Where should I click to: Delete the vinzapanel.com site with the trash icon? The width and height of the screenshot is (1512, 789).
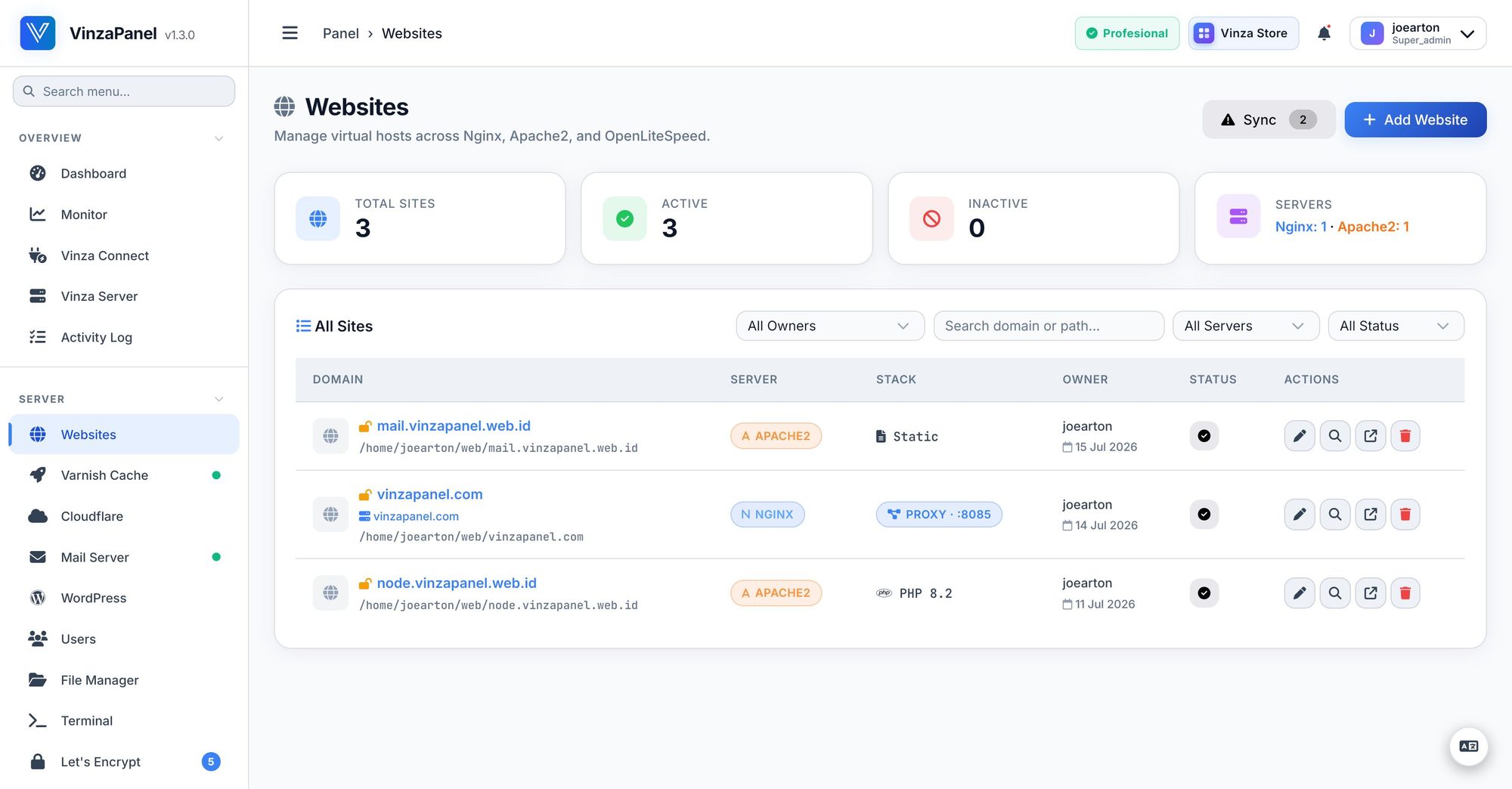[1405, 515]
